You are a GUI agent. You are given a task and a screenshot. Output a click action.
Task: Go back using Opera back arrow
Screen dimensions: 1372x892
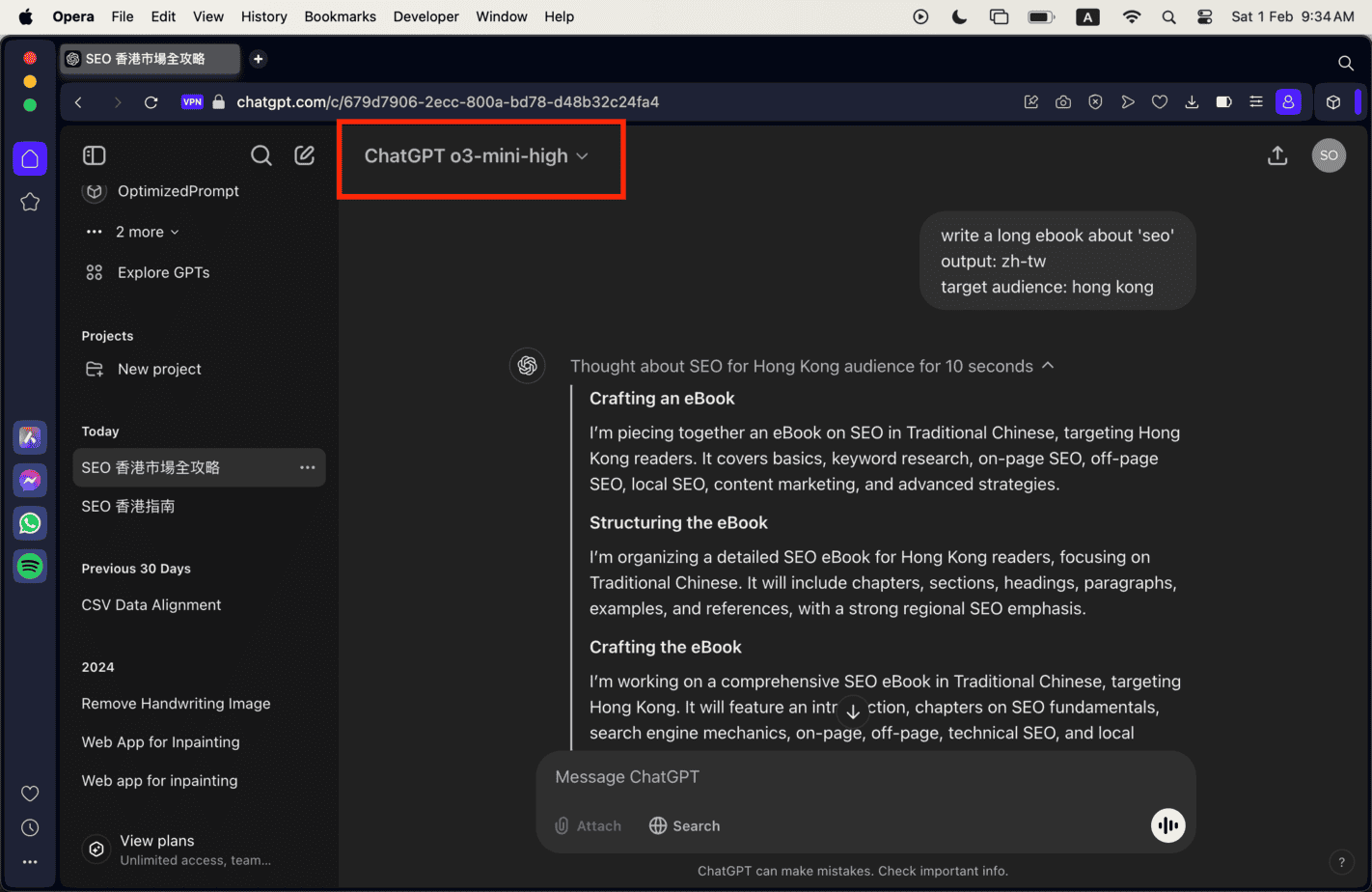click(x=79, y=102)
